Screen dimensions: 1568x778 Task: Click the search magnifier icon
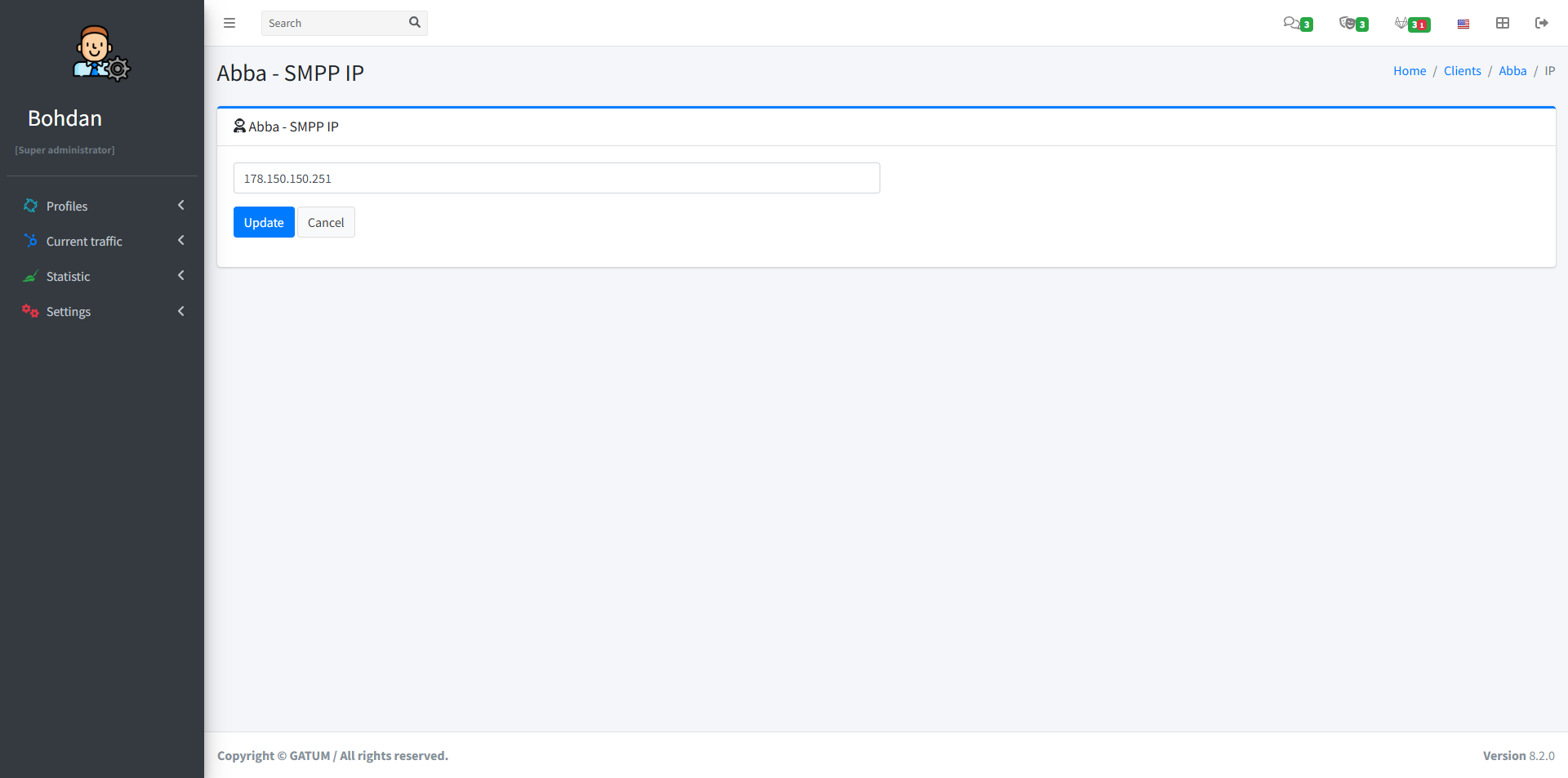415,23
